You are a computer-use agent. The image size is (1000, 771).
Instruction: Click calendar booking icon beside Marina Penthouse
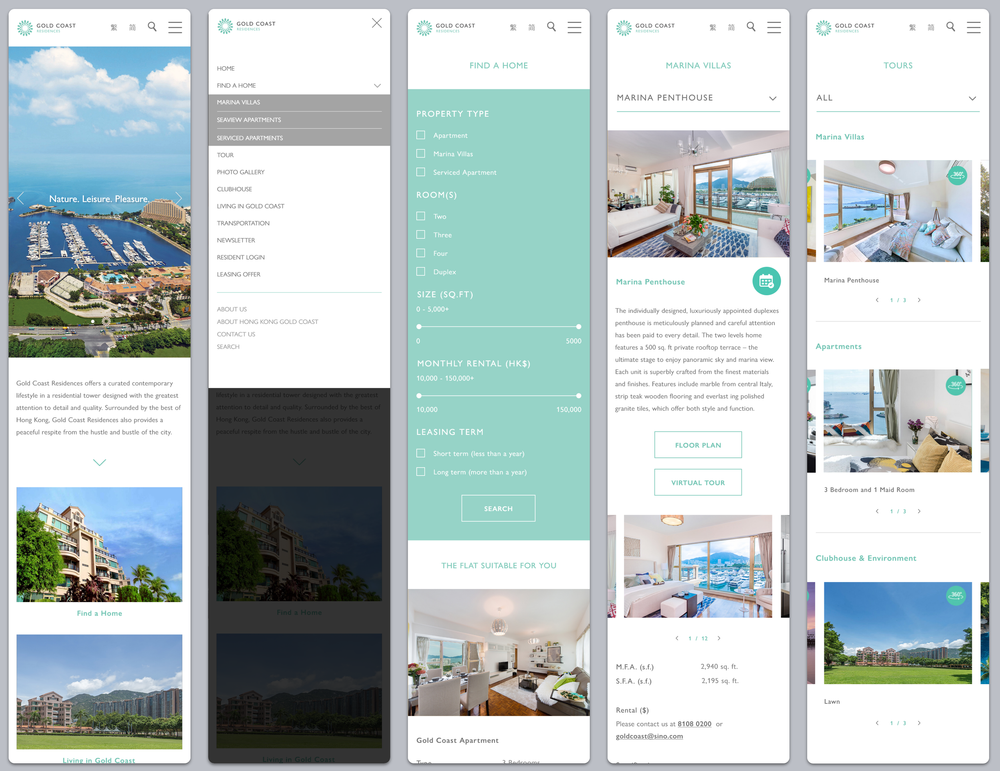coord(766,281)
